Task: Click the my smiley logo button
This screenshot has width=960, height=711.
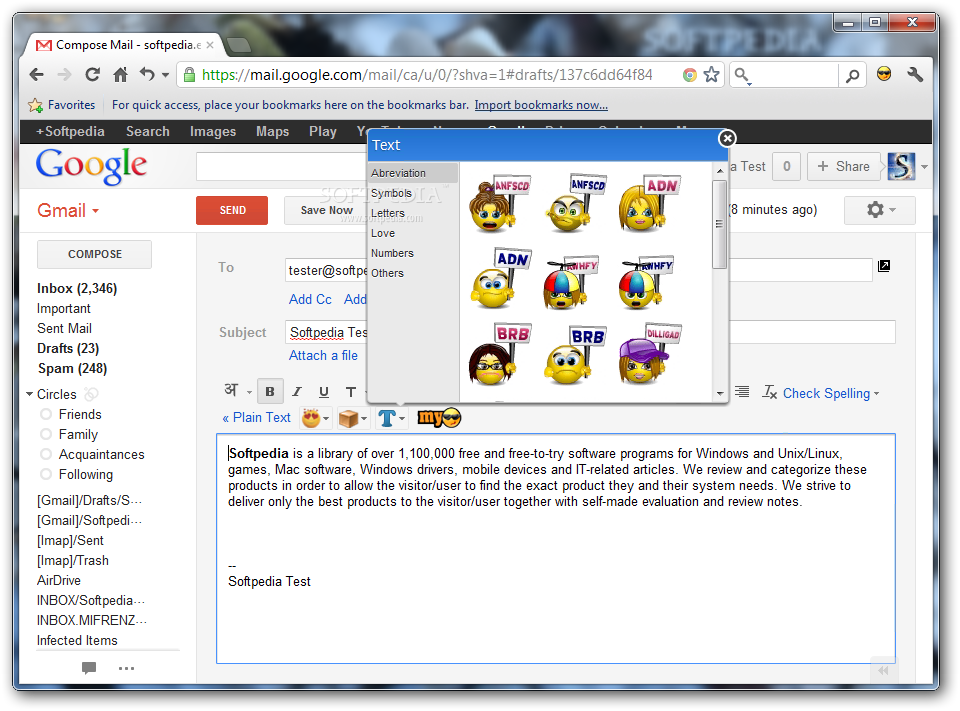Action: [x=439, y=418]
